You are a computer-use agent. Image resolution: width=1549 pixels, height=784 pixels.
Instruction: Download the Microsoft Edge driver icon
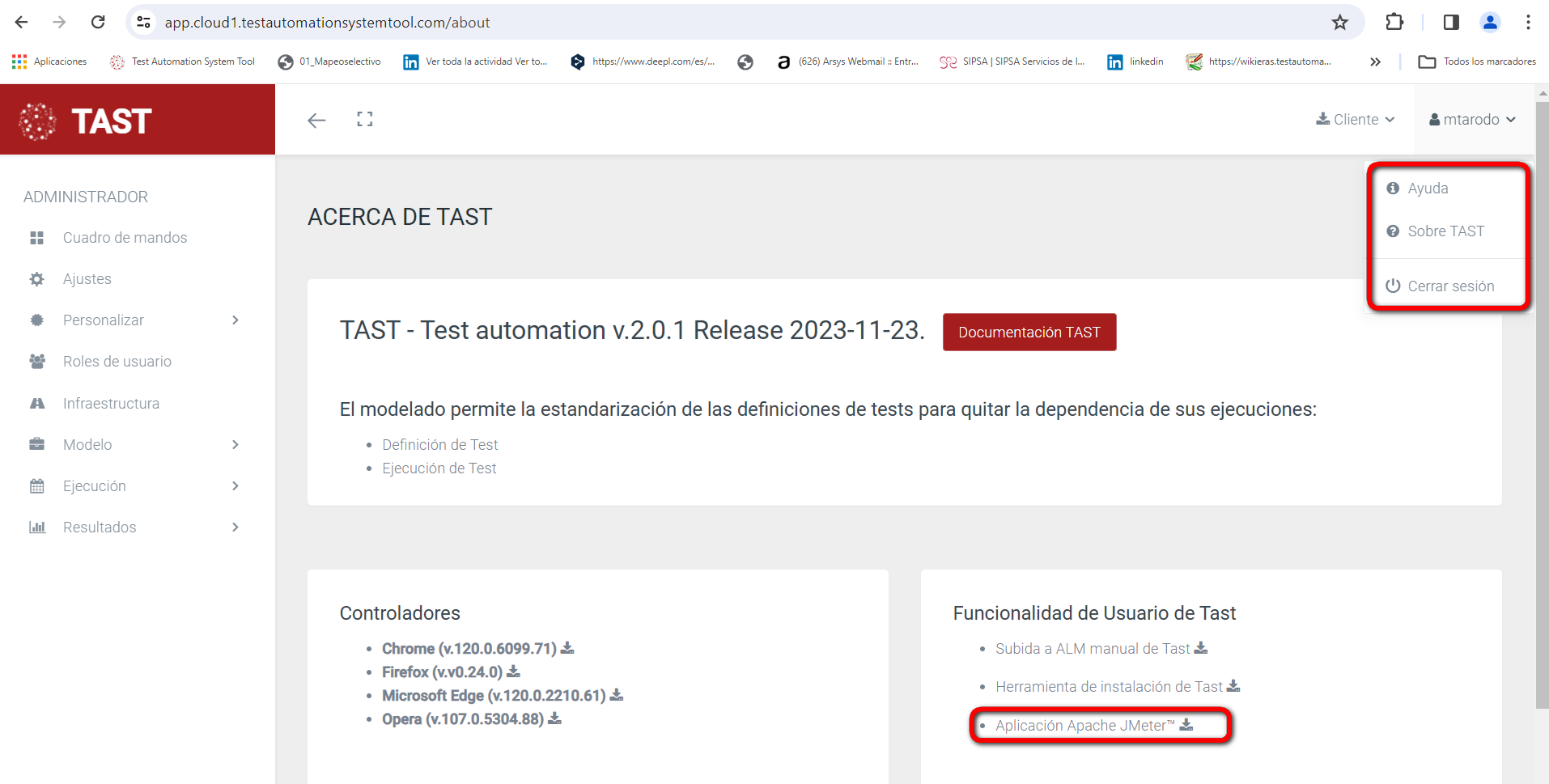(x=617, y=695)
